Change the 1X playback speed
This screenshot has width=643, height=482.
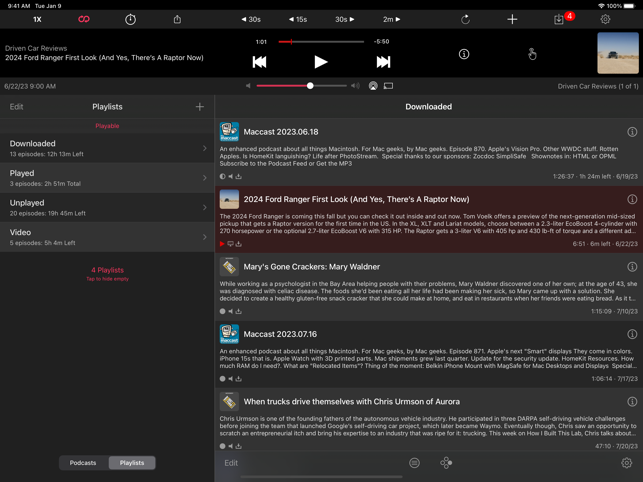(x=37, y=19)
